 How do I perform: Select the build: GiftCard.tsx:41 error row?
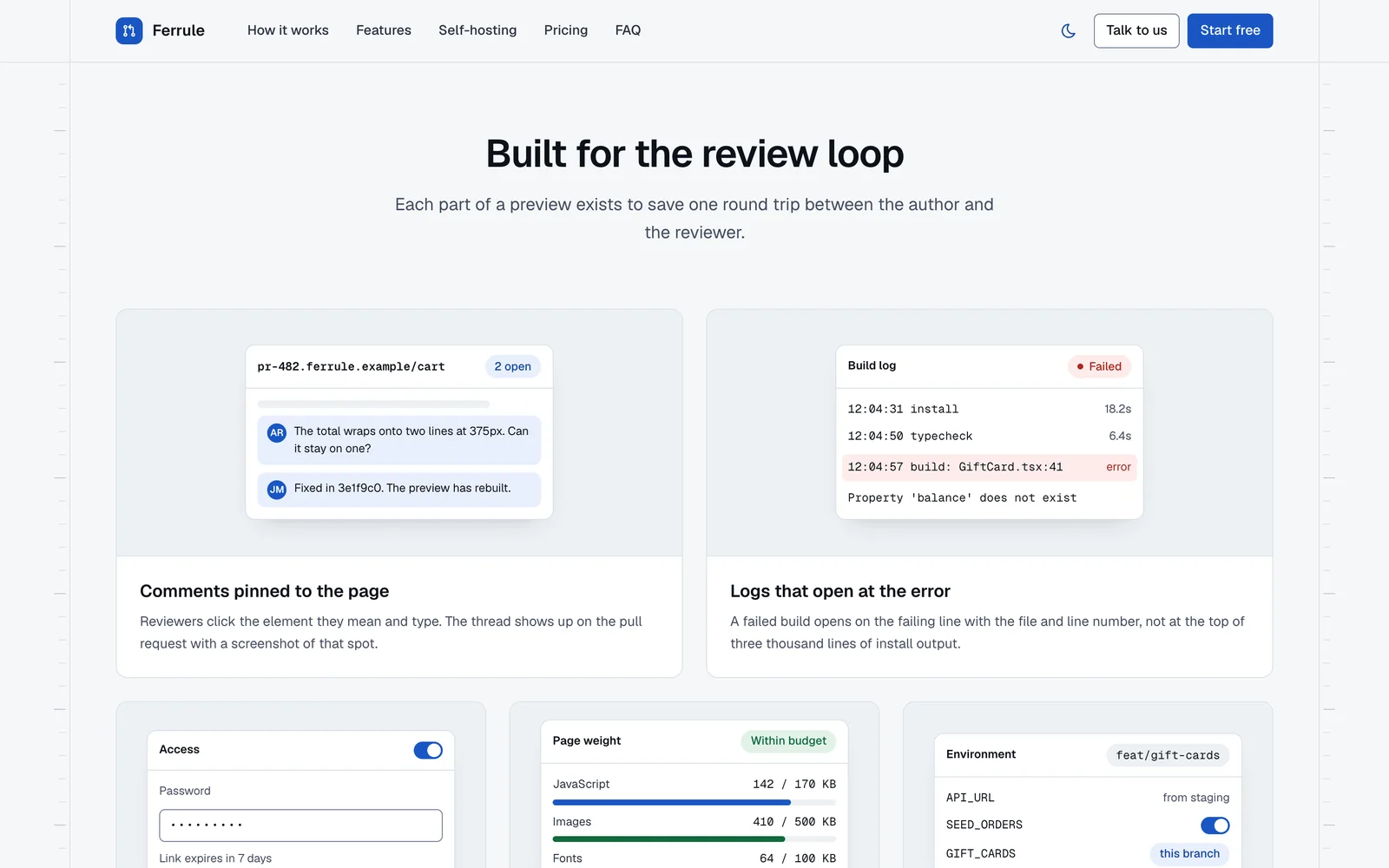pyautogui.click(x=990, y=467)
